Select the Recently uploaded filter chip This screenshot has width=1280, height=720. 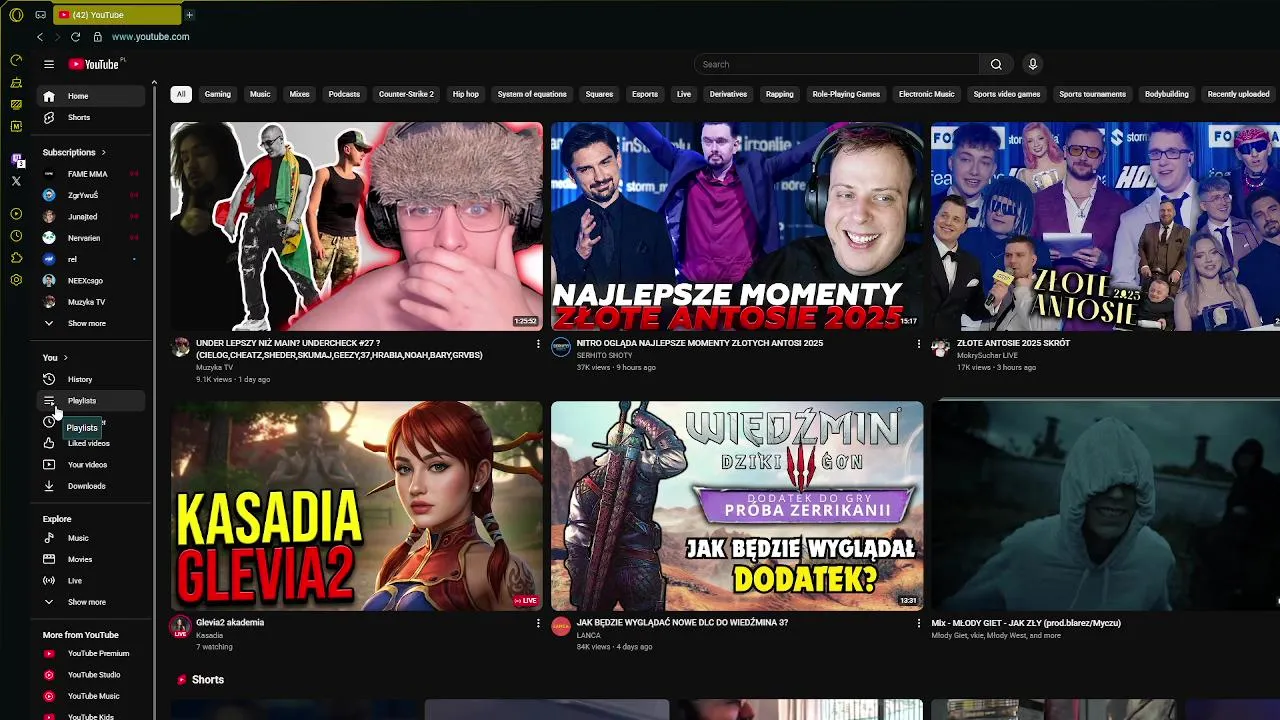(1238, 94)
